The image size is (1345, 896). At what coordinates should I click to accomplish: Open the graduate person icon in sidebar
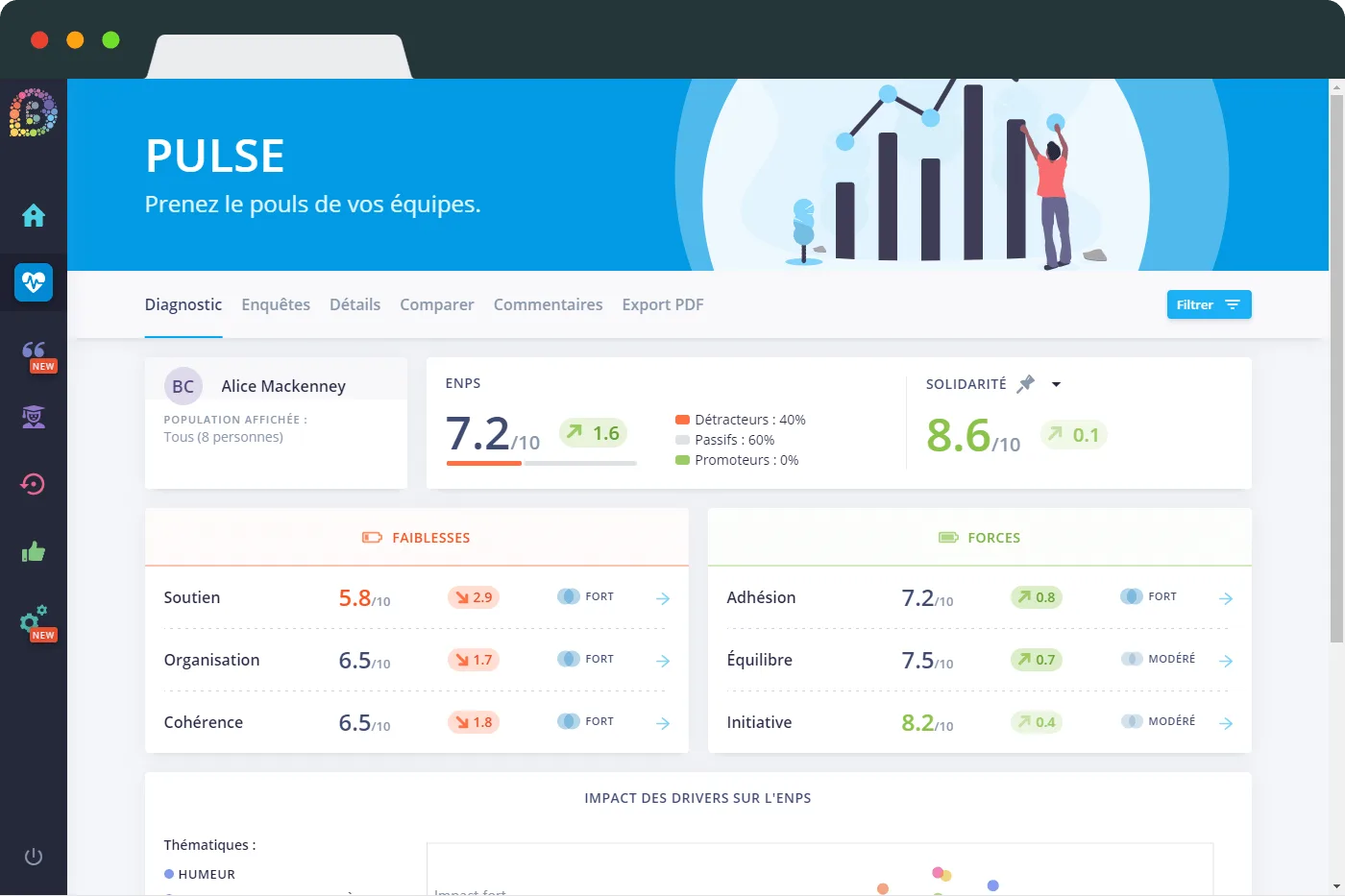34,417
